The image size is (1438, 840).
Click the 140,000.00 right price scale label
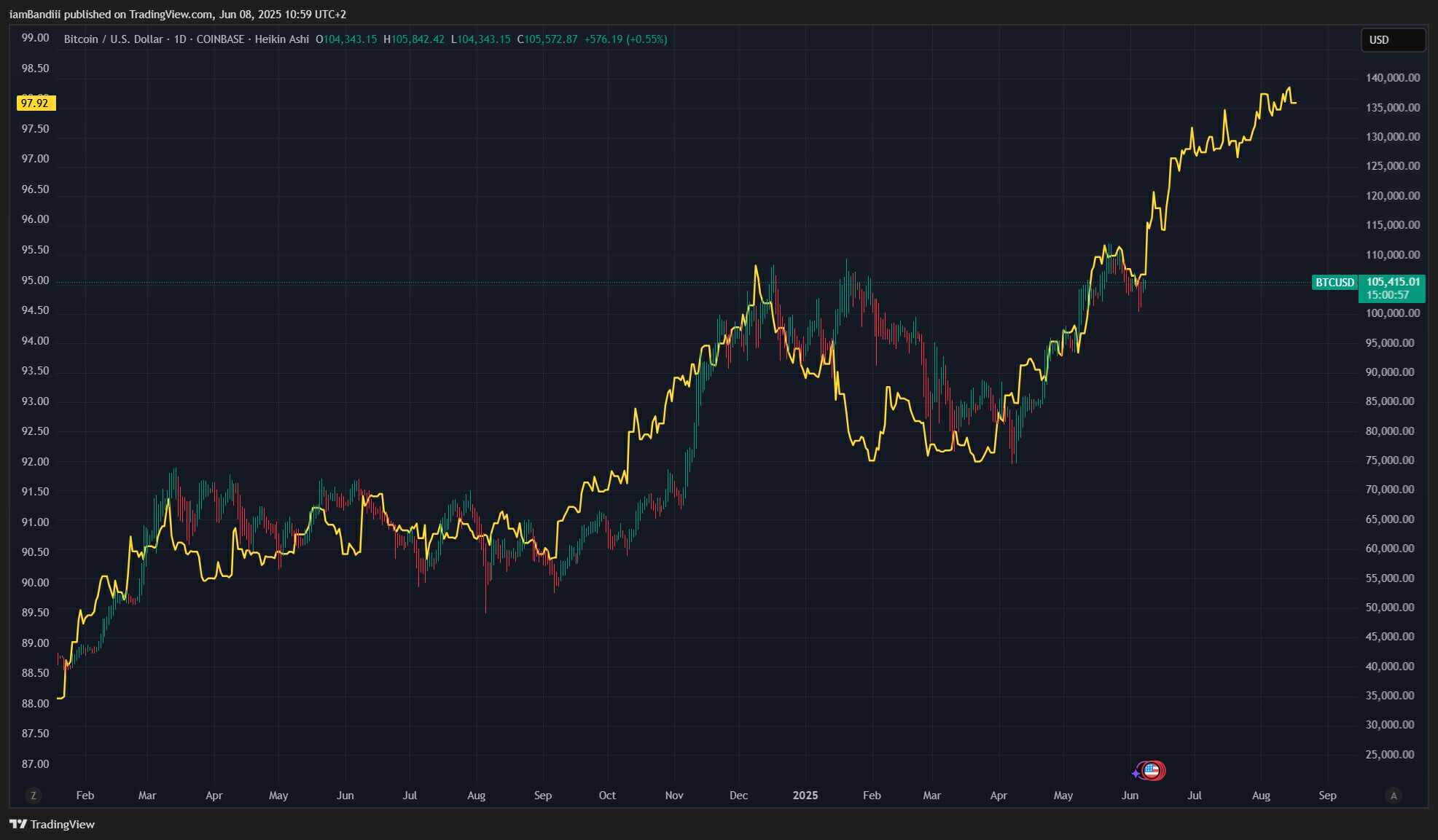(x=1393, y=78)
